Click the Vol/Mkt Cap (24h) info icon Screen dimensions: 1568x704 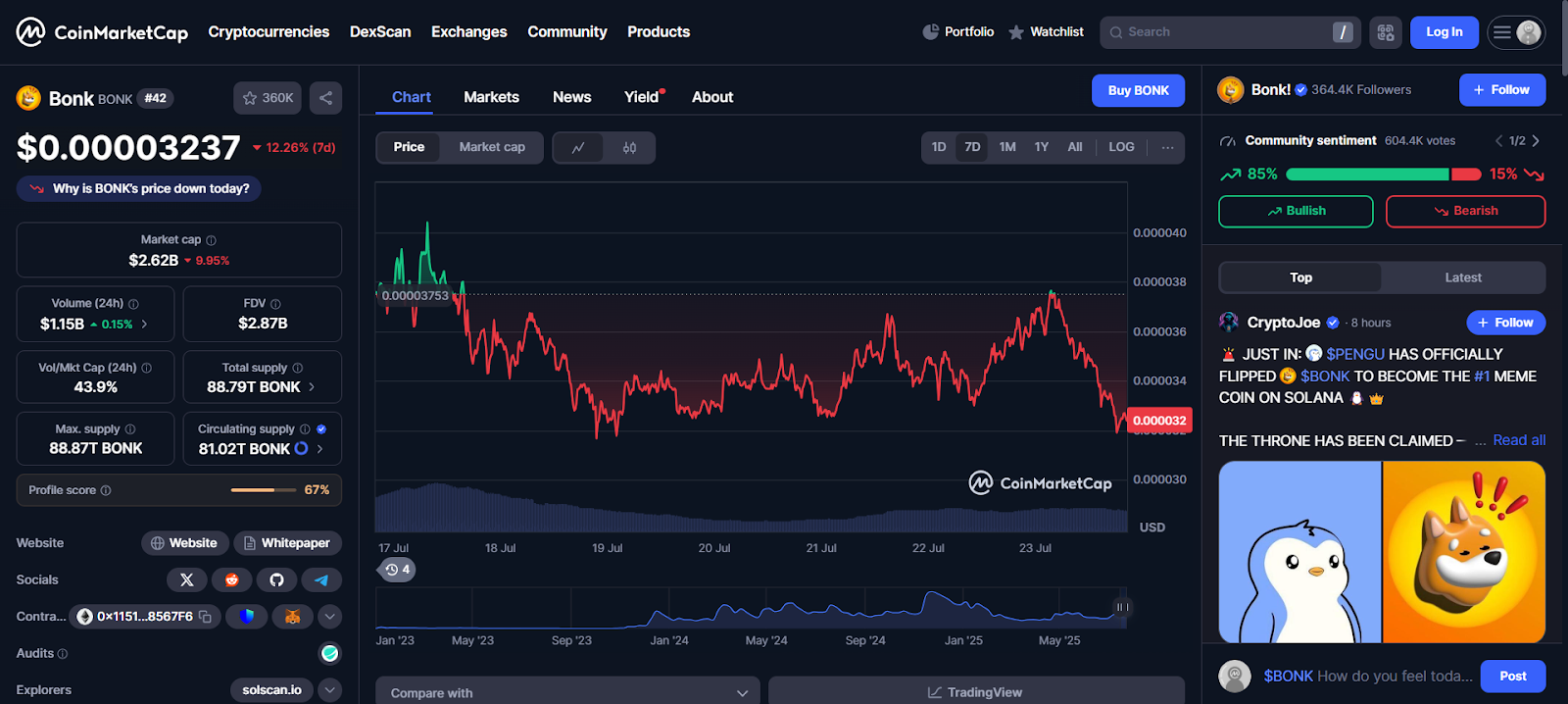(146, 368)
